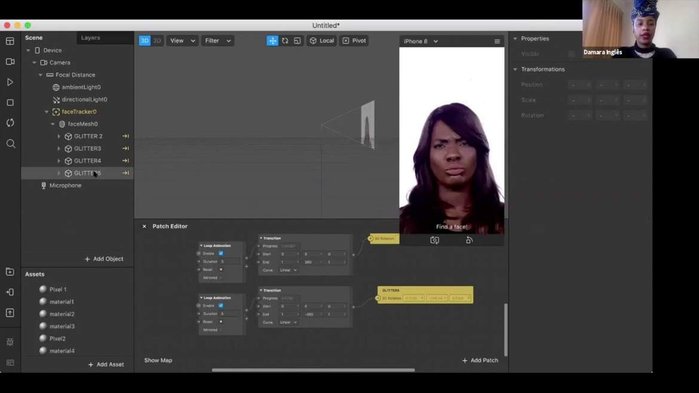Switch simulator camera with the flip icon
The width and height of the screenshot is (699, 393).
(434, 240)
